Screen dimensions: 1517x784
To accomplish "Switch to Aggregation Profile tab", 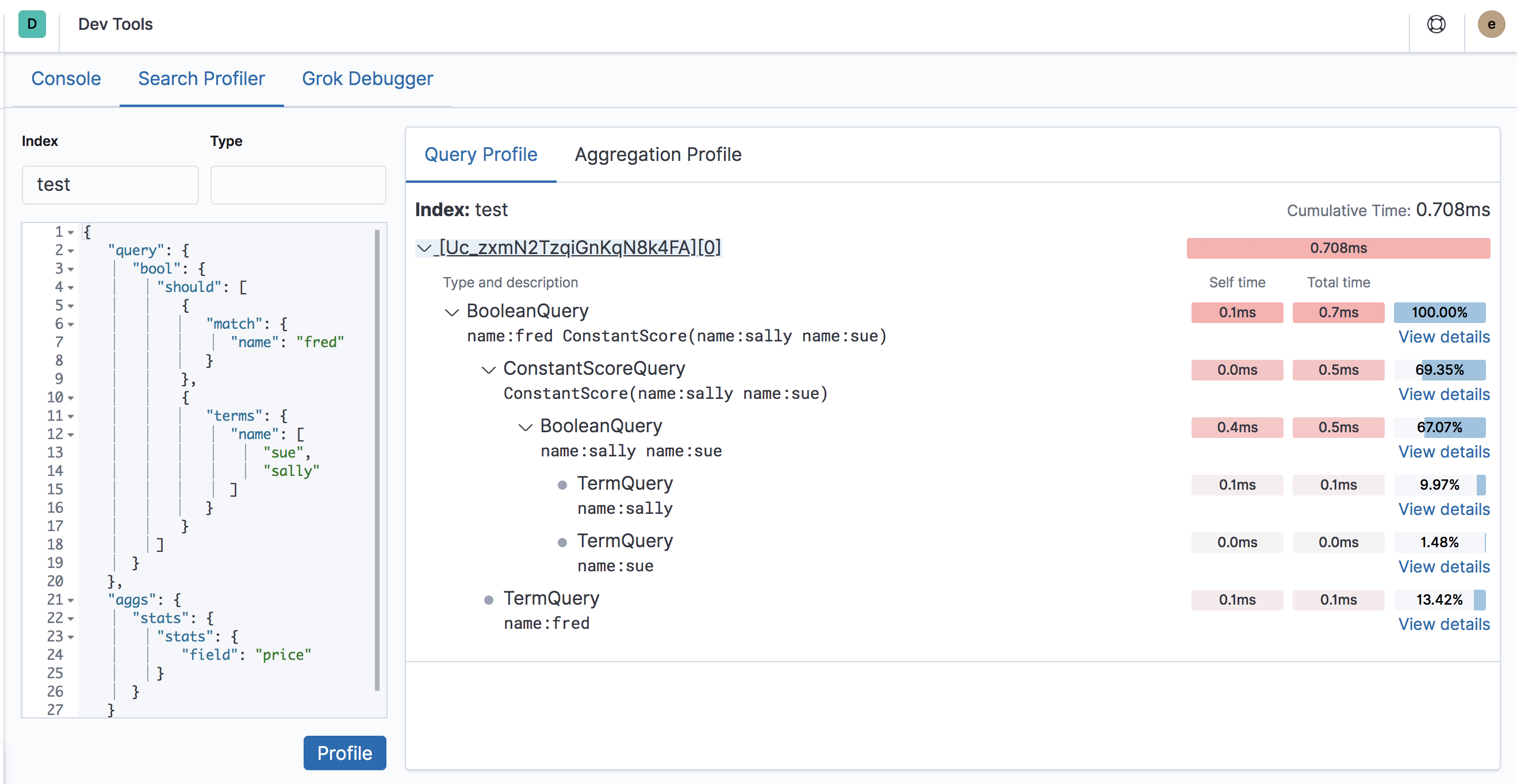I will [x=657, y=154].
